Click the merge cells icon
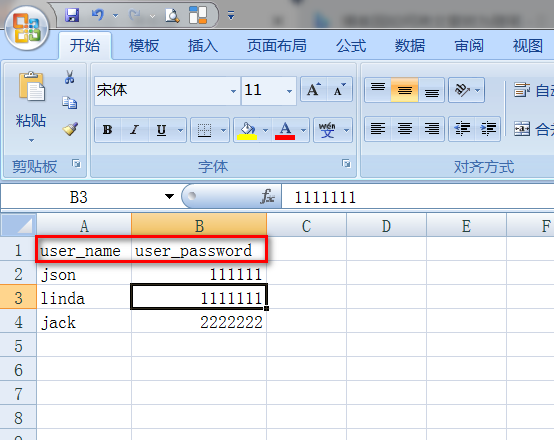Viewport: 554px width, 440px height. click(522, 129)
